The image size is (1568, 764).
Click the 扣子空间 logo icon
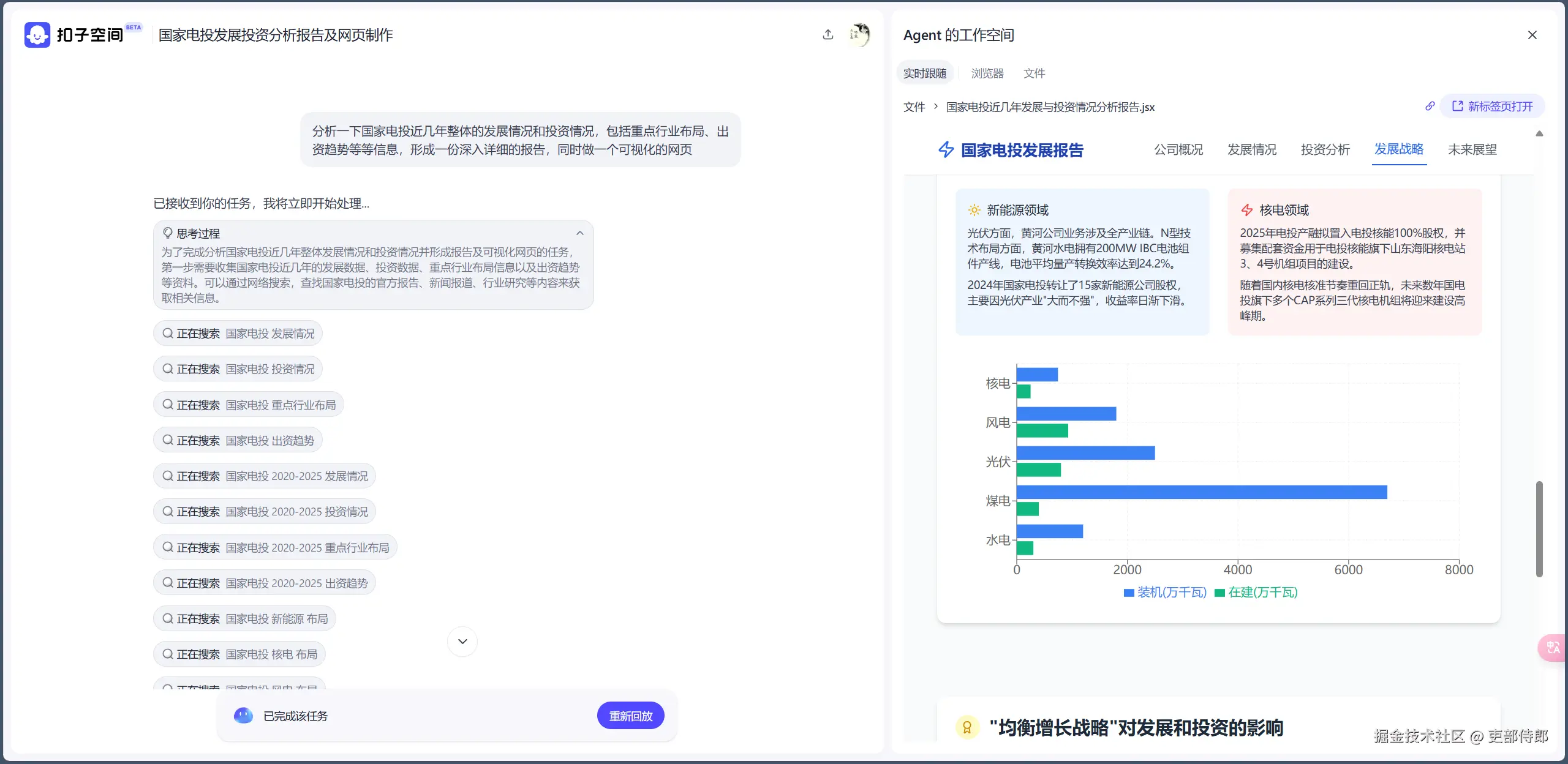click(37, 34)
